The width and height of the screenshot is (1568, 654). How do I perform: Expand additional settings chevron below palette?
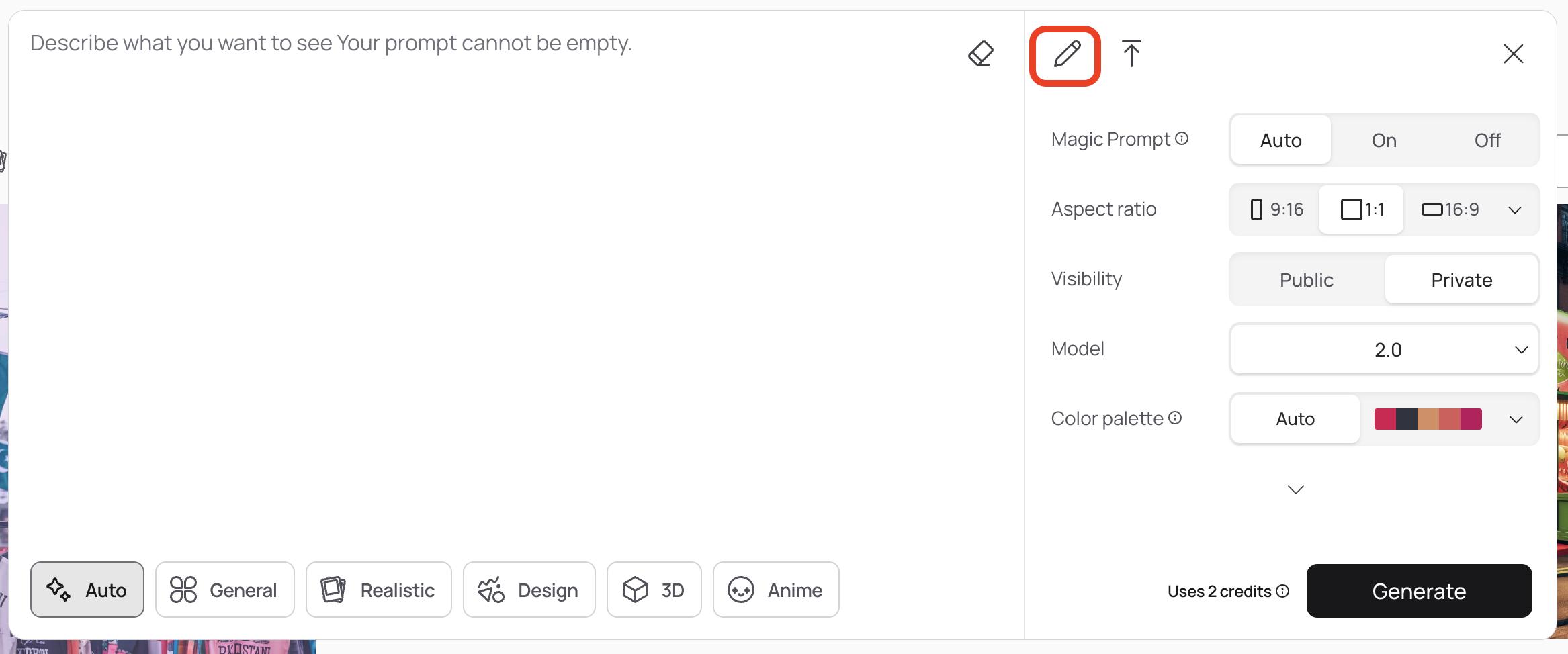click(x=1296, y=489)
